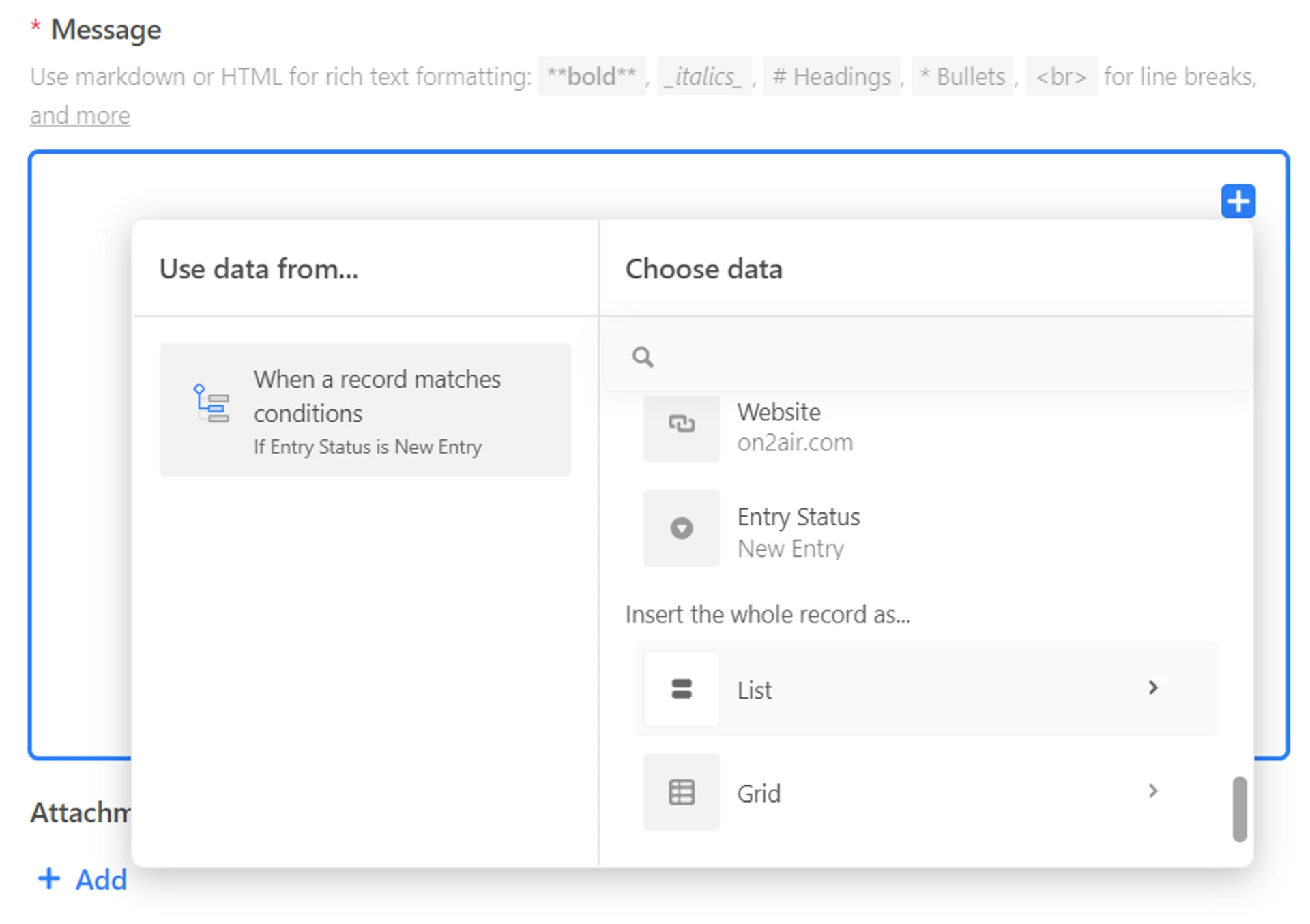Click the Website link field icon
Screen dimensions: 1310x924
pos(681,424)
